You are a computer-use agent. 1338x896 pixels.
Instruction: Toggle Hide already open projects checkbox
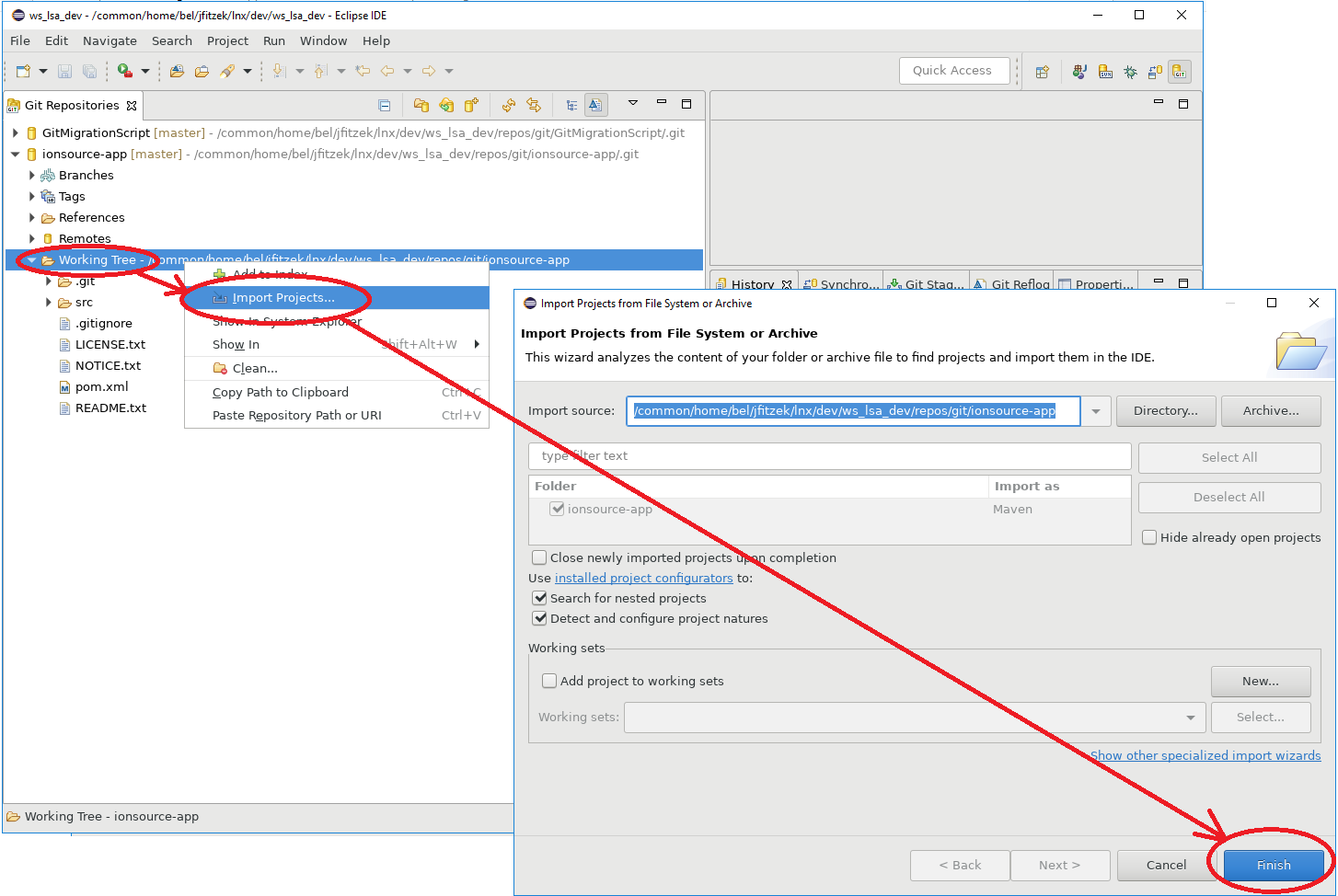pos(1149,537)
